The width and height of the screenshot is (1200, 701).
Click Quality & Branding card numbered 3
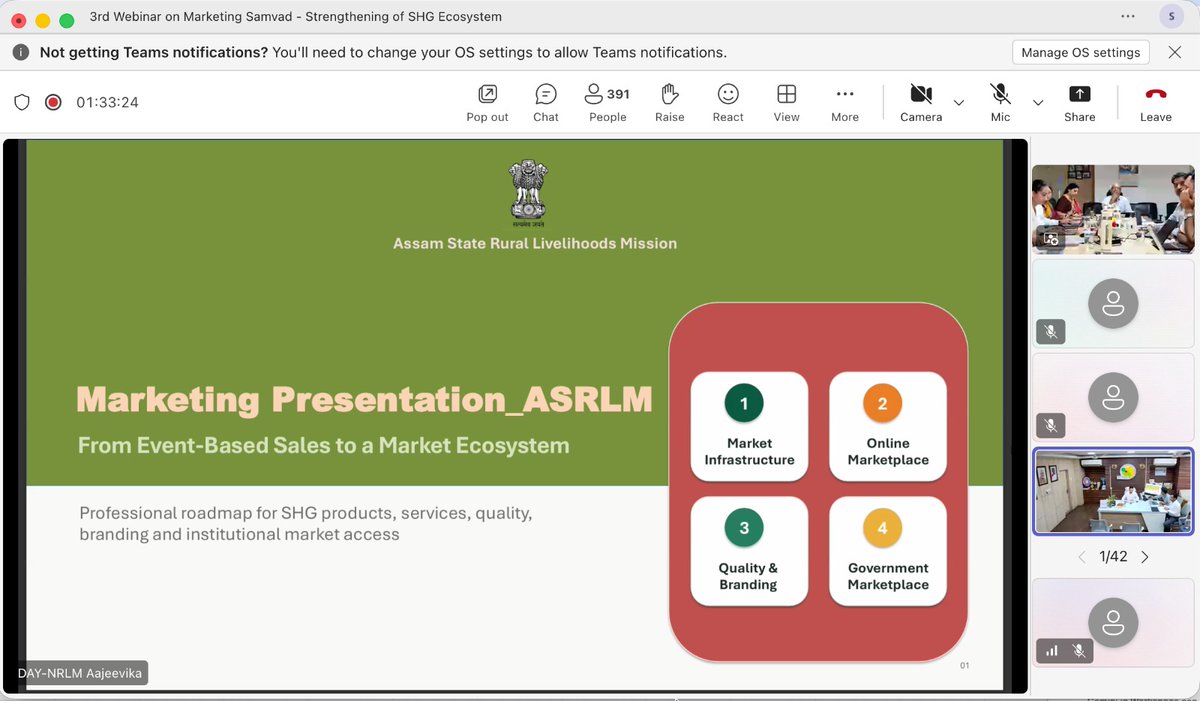749,551
